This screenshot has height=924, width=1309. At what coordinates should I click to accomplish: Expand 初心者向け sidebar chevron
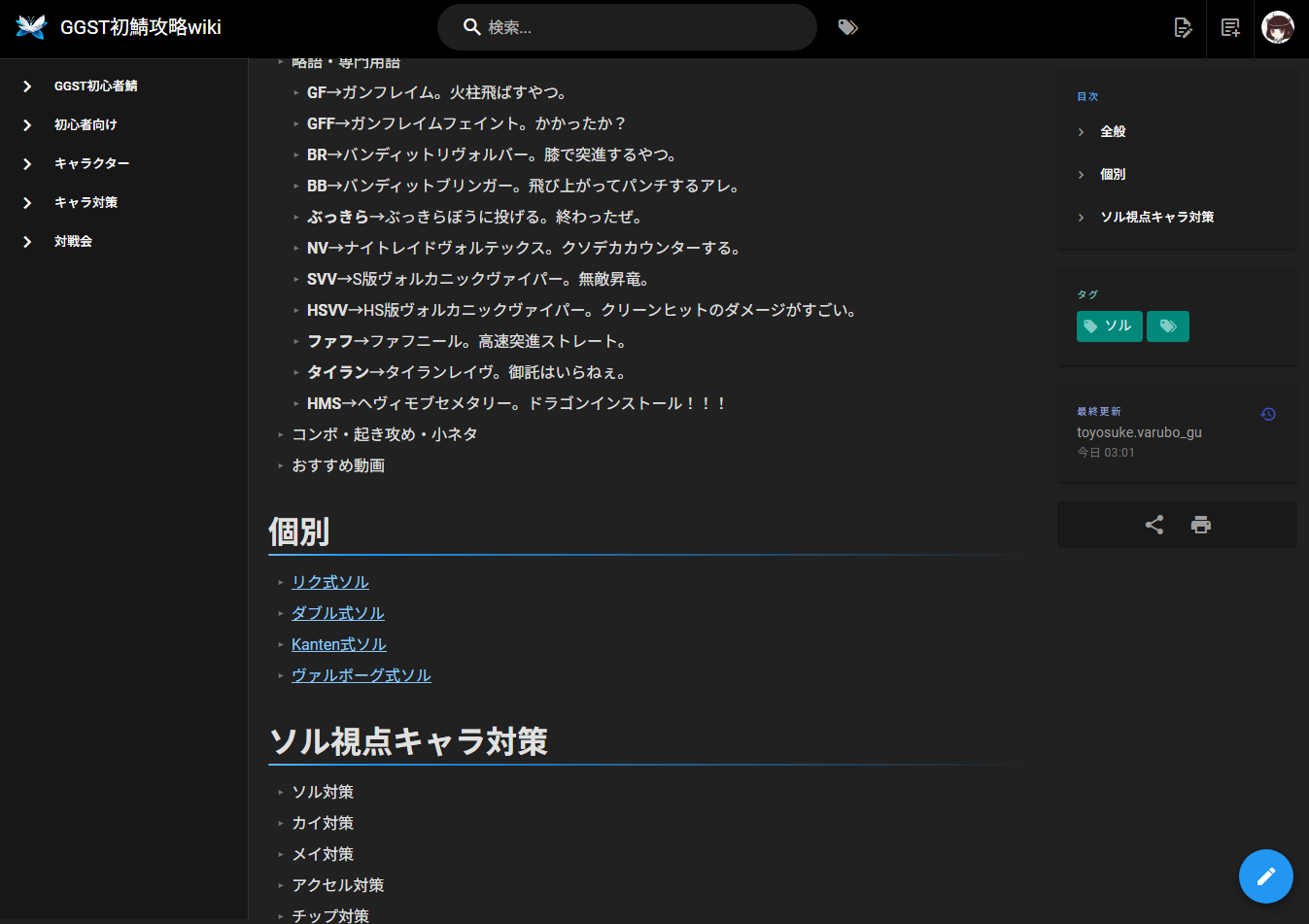[x=27, y=125]
